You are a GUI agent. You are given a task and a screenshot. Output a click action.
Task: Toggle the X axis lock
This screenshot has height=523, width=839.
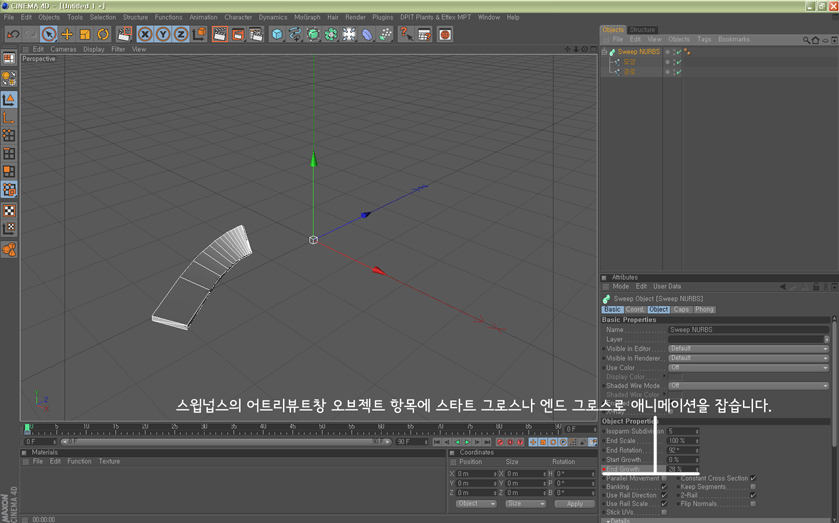pyautogui.click(x=144, y=34)
